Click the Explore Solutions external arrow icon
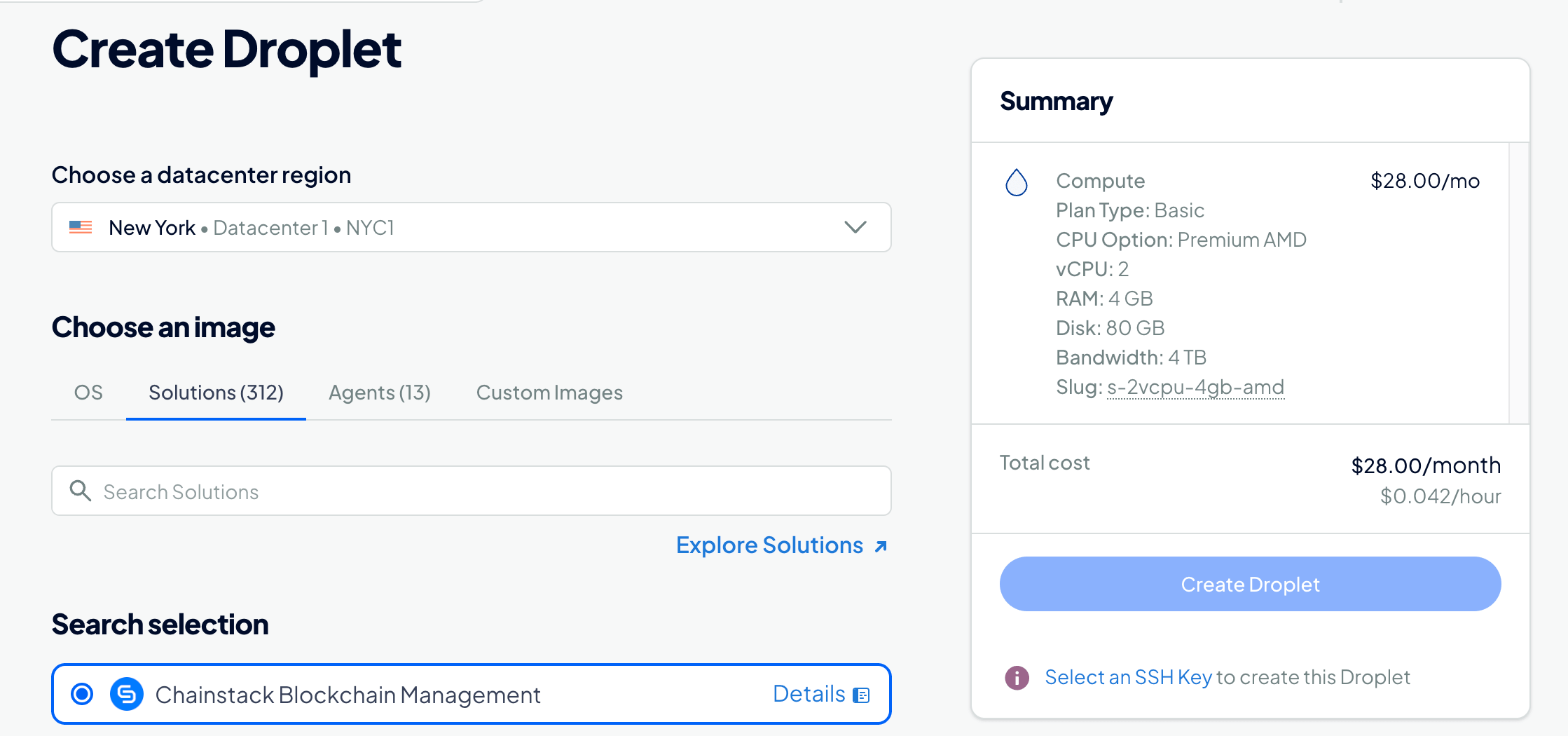Screen dimensions: 1568x736 point(881,546)
